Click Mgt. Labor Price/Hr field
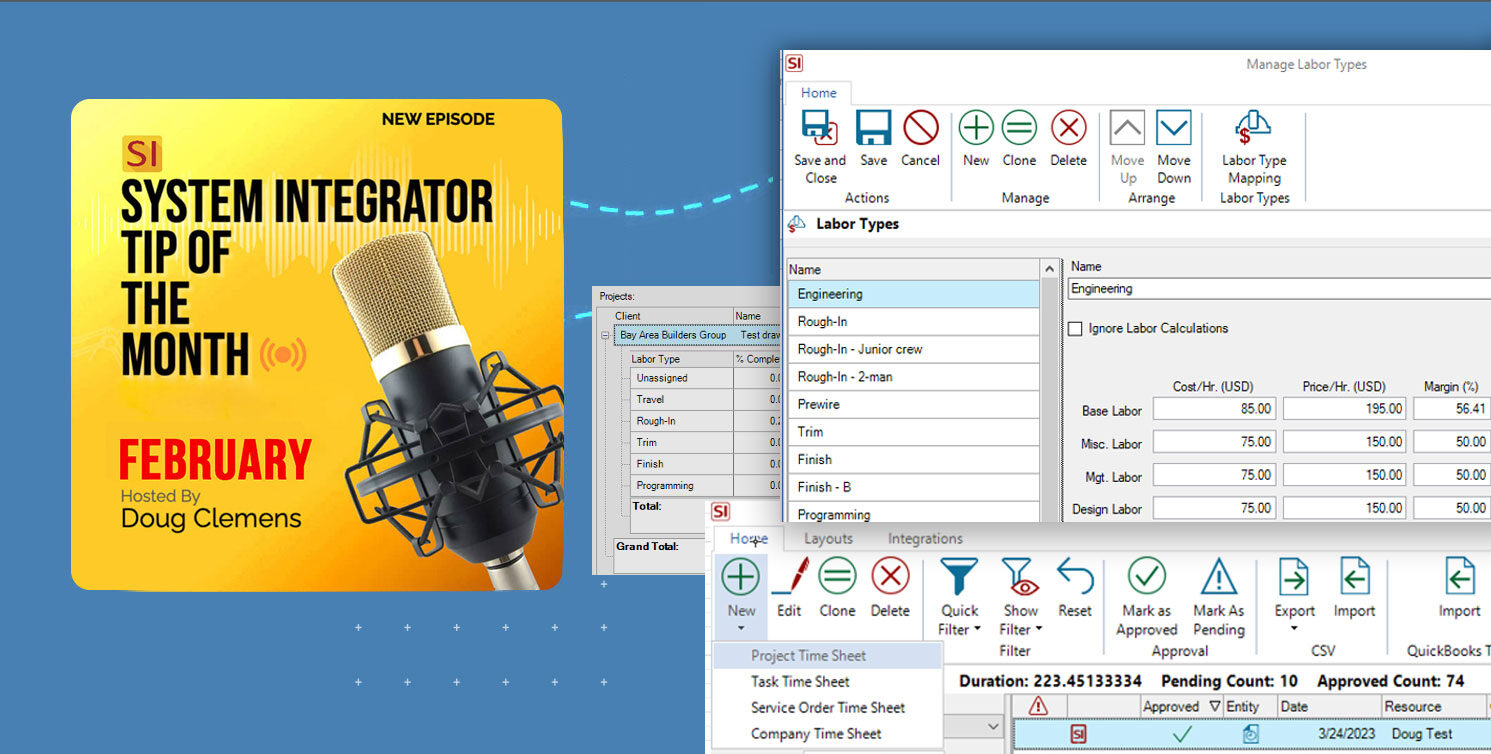The width and height of the screenshot is (1491, 754). tap(1344, 475)
